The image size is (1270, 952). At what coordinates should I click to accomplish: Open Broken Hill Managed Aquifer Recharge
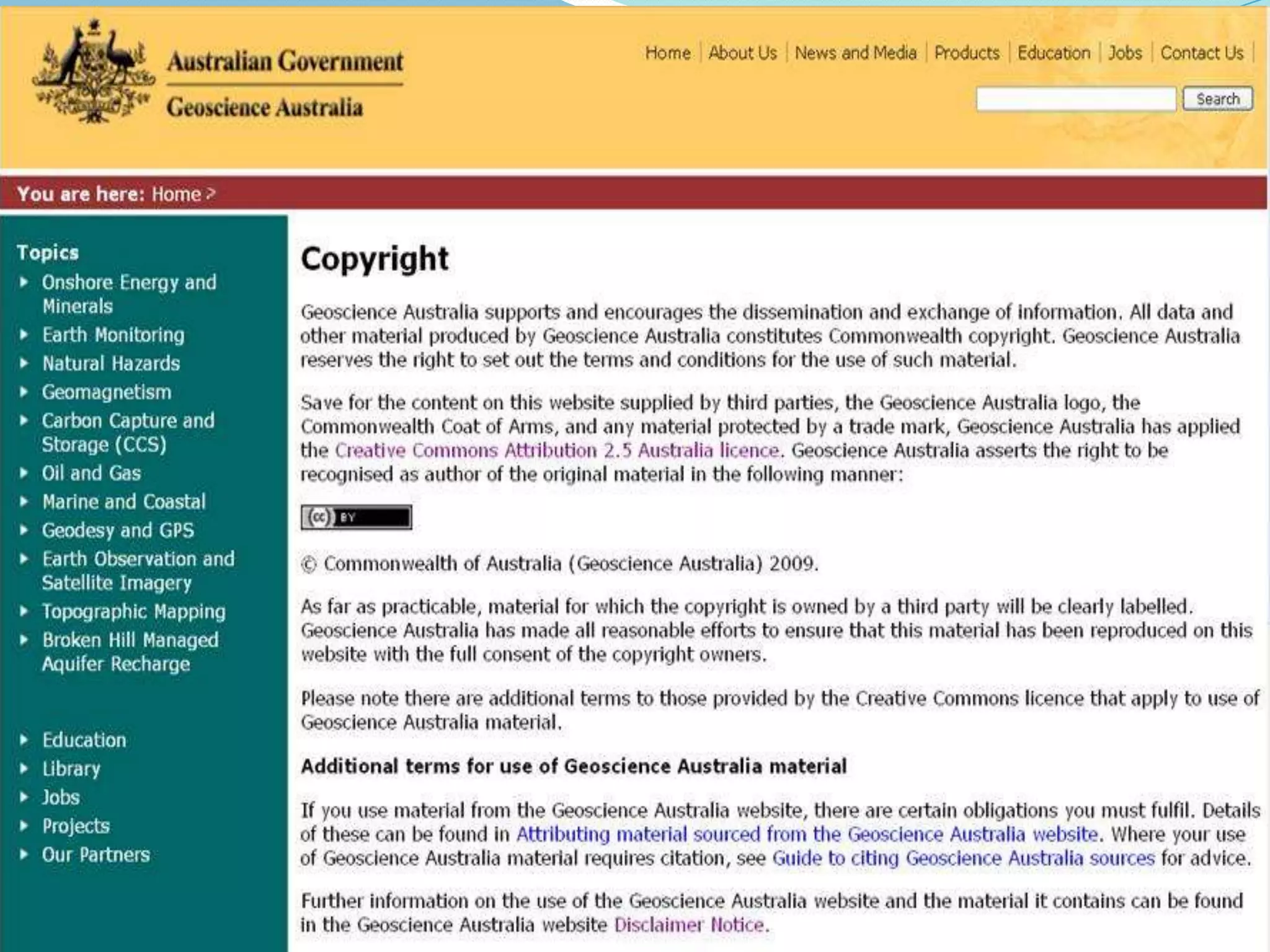[x=130, y=651]
